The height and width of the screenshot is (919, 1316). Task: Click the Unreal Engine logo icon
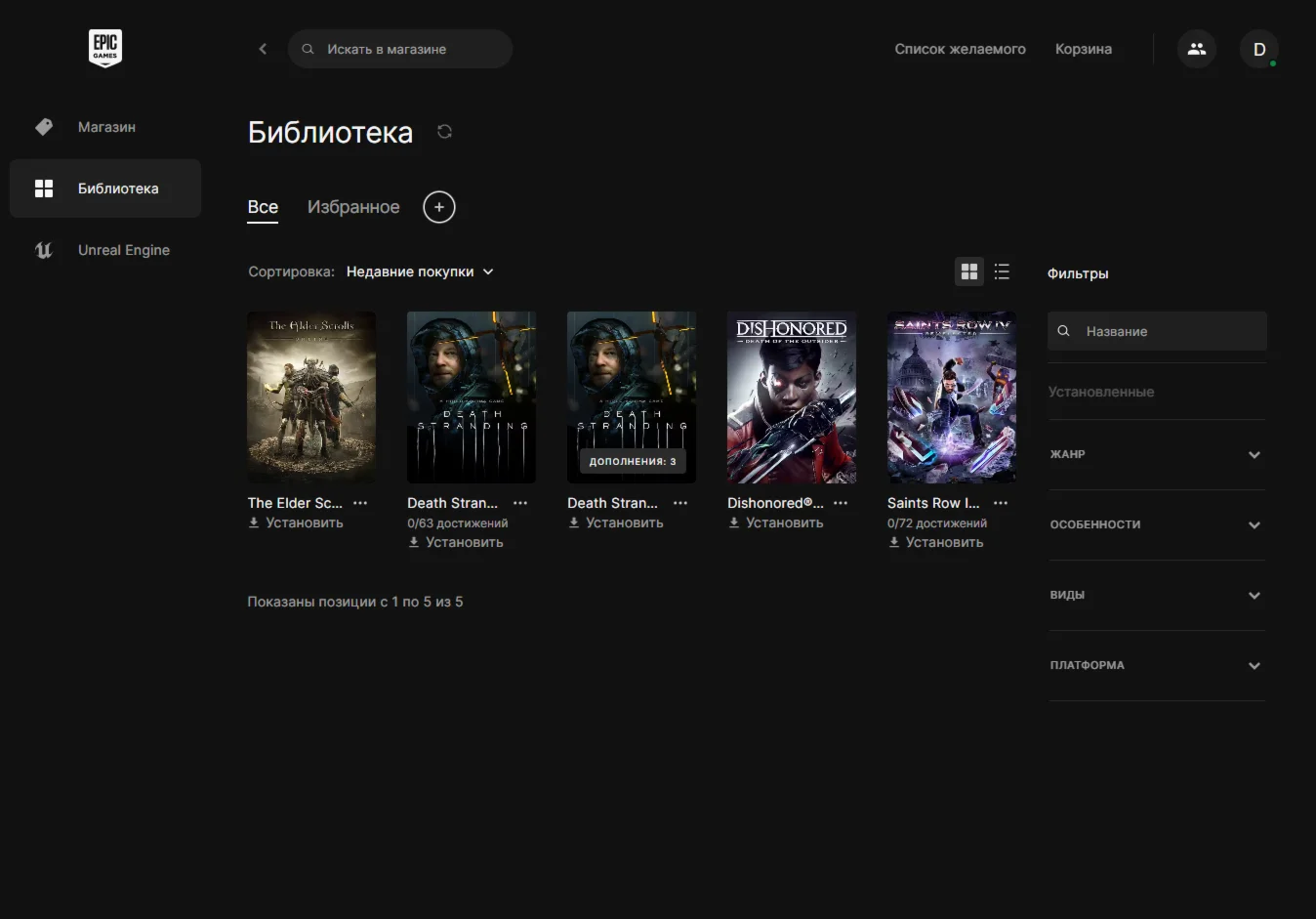pos(44,250)
